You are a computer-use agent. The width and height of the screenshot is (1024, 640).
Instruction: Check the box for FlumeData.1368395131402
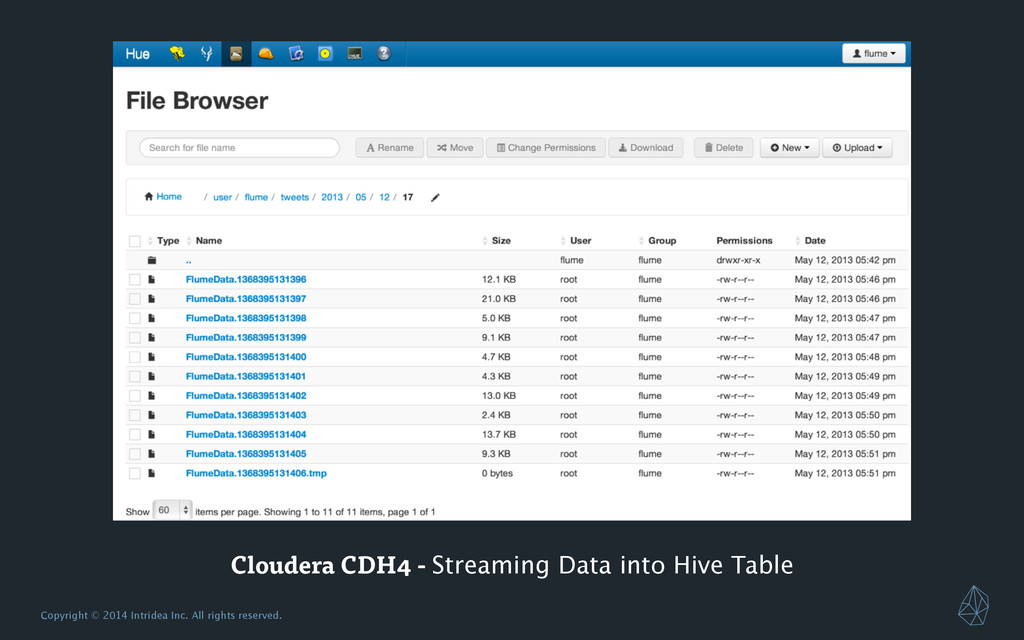(135, 396)
